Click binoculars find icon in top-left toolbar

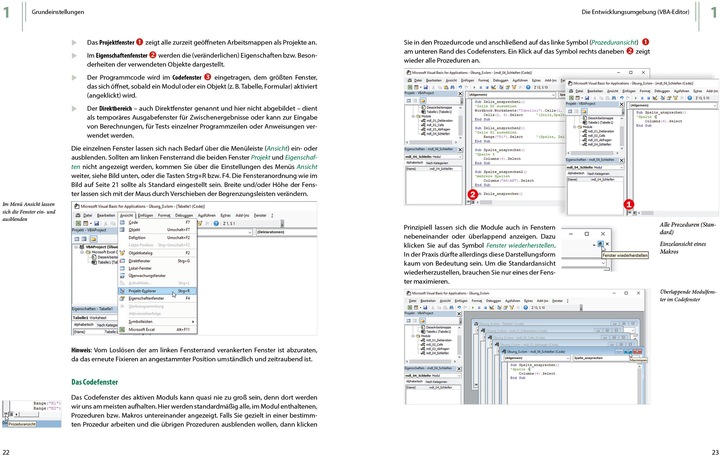coord(452,87)
